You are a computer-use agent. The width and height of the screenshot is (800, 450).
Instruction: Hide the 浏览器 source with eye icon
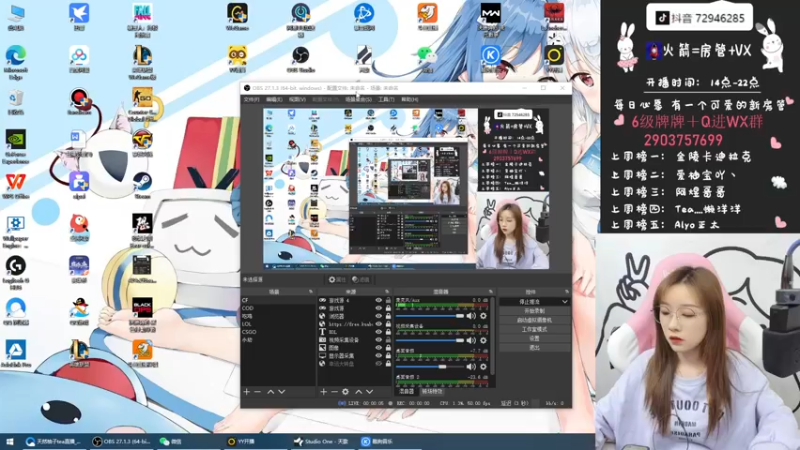pos(379,316)
